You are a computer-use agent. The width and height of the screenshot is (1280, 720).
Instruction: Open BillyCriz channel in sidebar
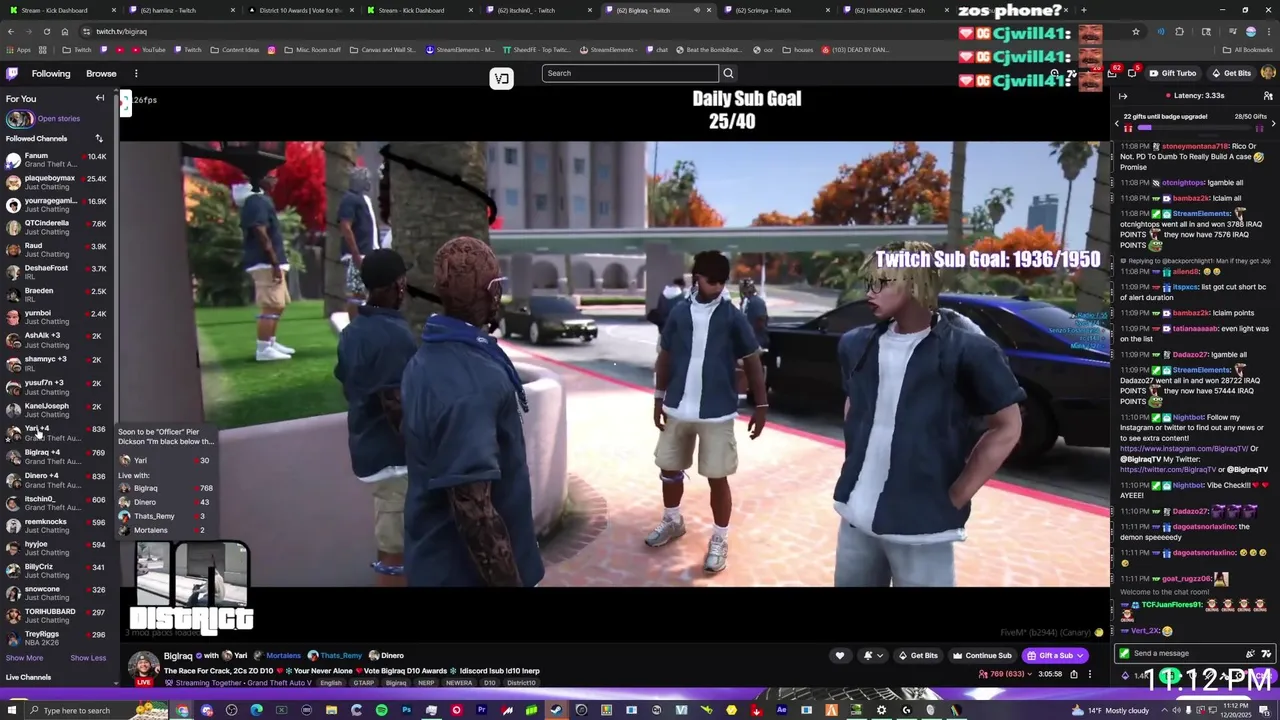pyautogui.click(x=55, y=570)
